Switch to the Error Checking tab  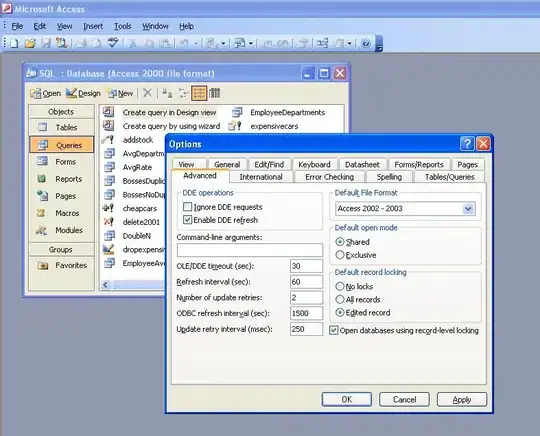click(329, 177)
